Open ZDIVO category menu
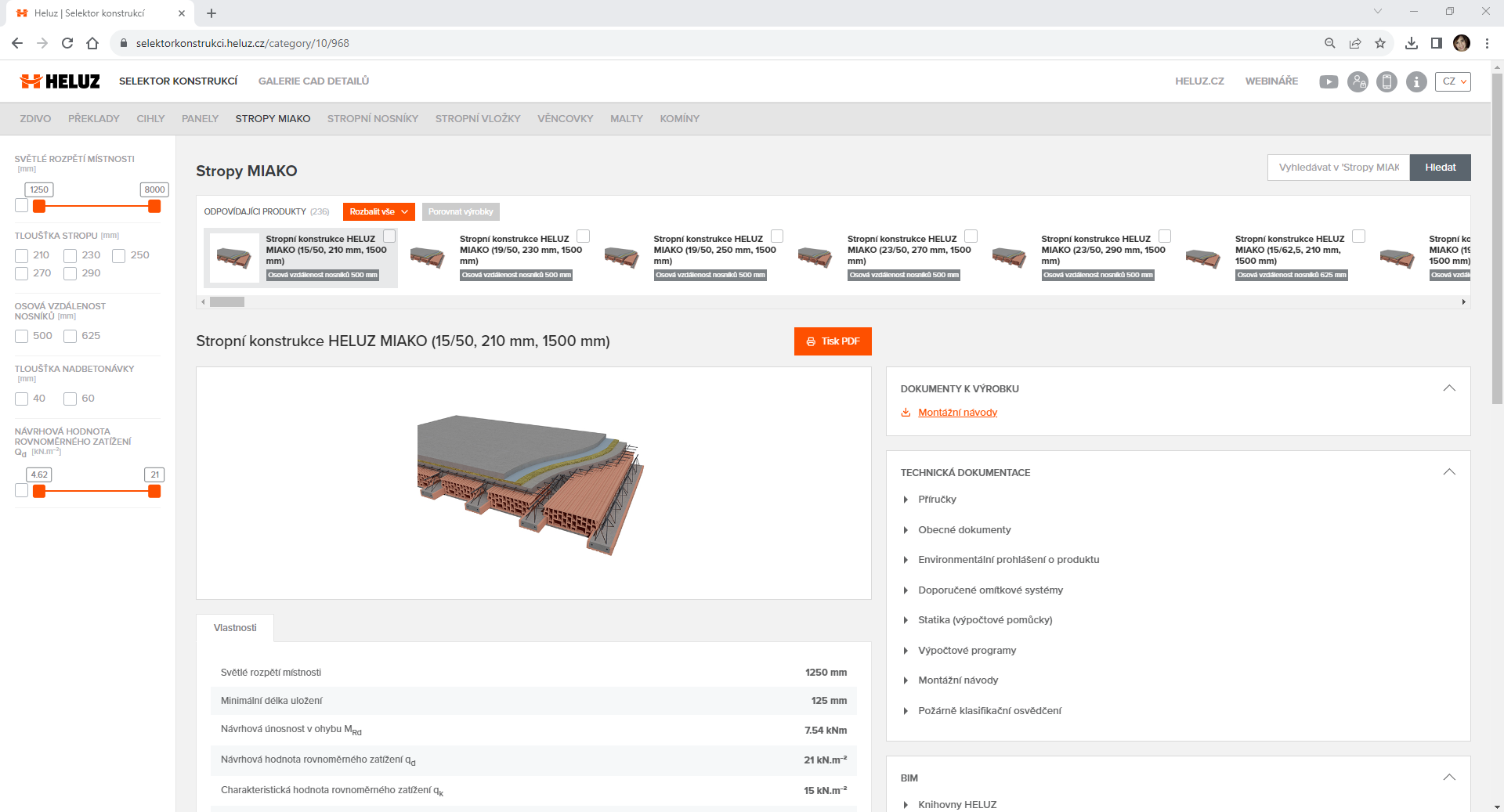Image resolution: width=1504 pixels, height=812 pixels. [35, 119]
